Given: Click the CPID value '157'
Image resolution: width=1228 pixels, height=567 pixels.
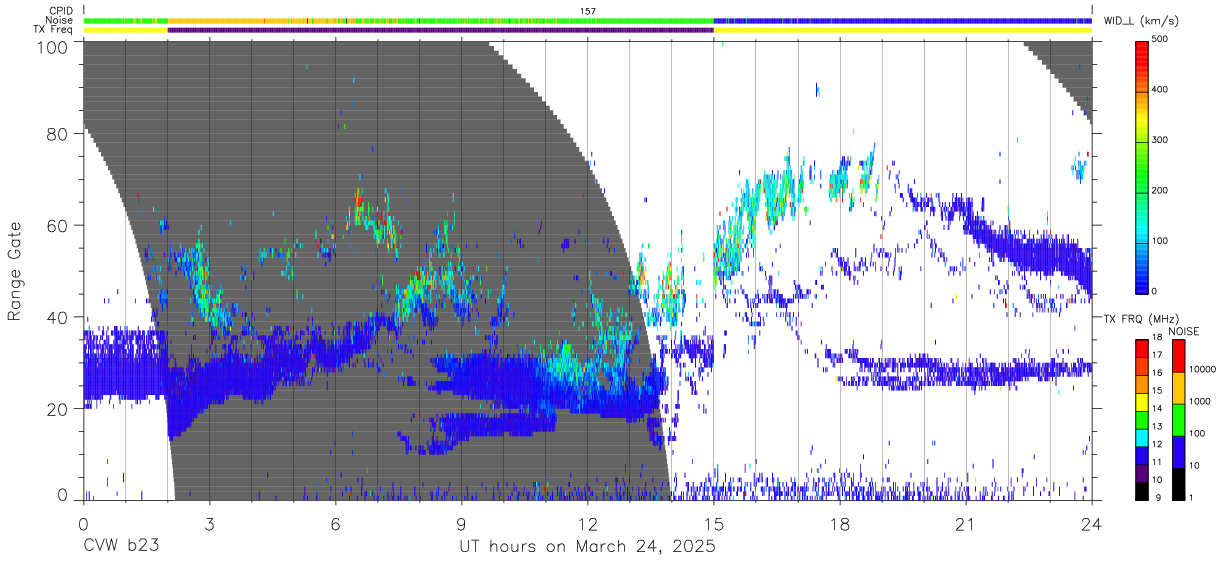Looking at the screenshot, I should coord(588,11).
